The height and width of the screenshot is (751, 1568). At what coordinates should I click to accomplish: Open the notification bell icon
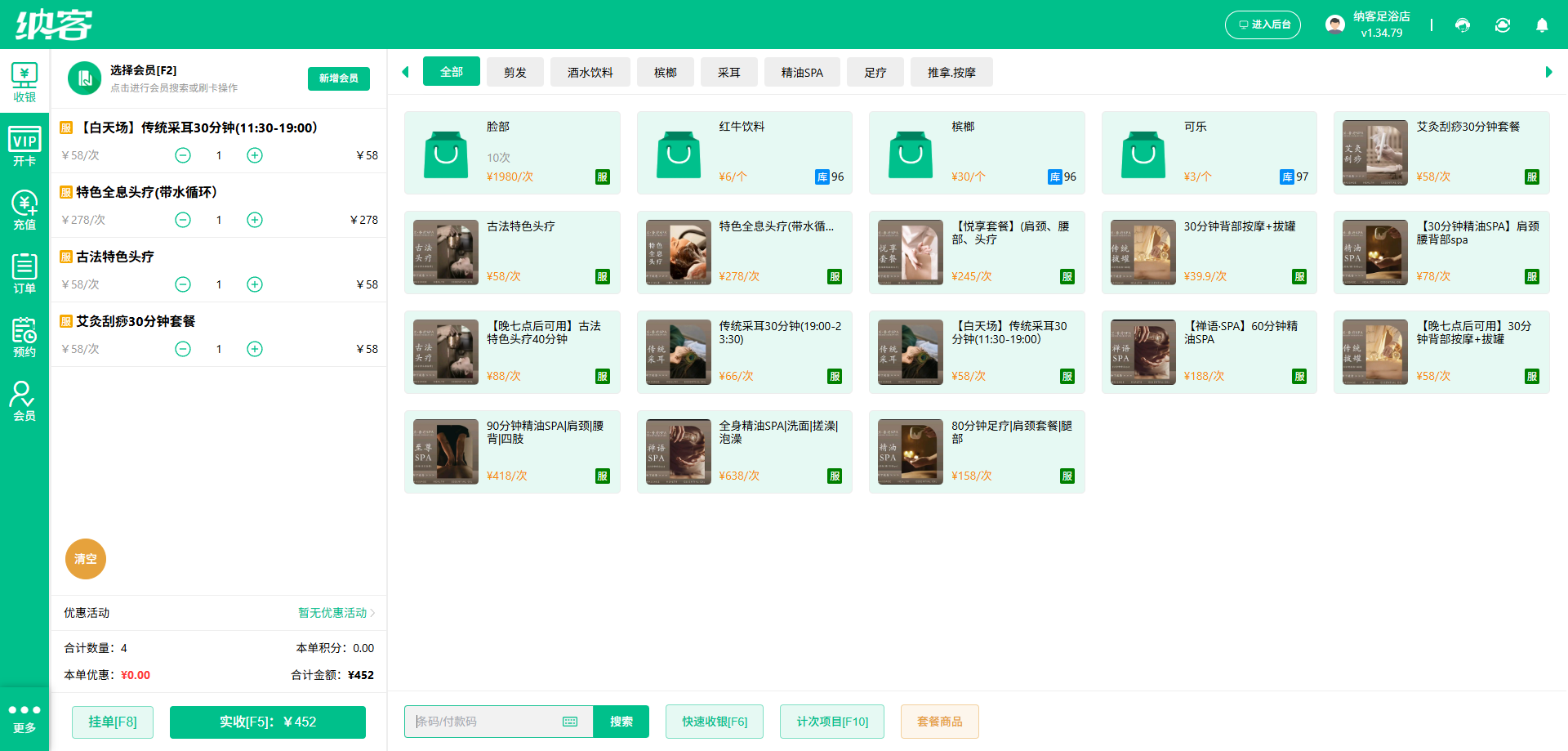click(1542, 25)
